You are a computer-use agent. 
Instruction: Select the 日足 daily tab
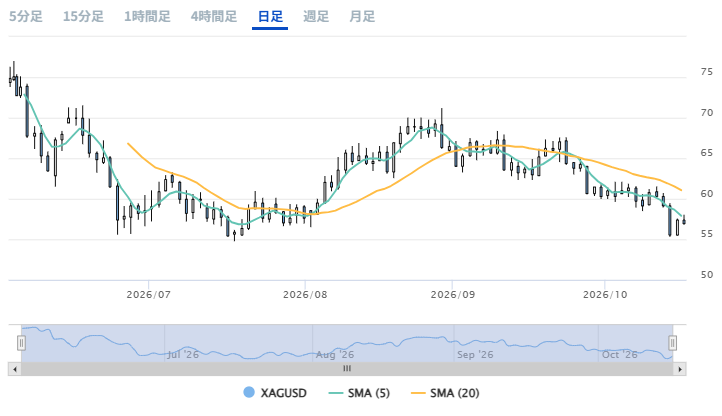coord(270,17)
